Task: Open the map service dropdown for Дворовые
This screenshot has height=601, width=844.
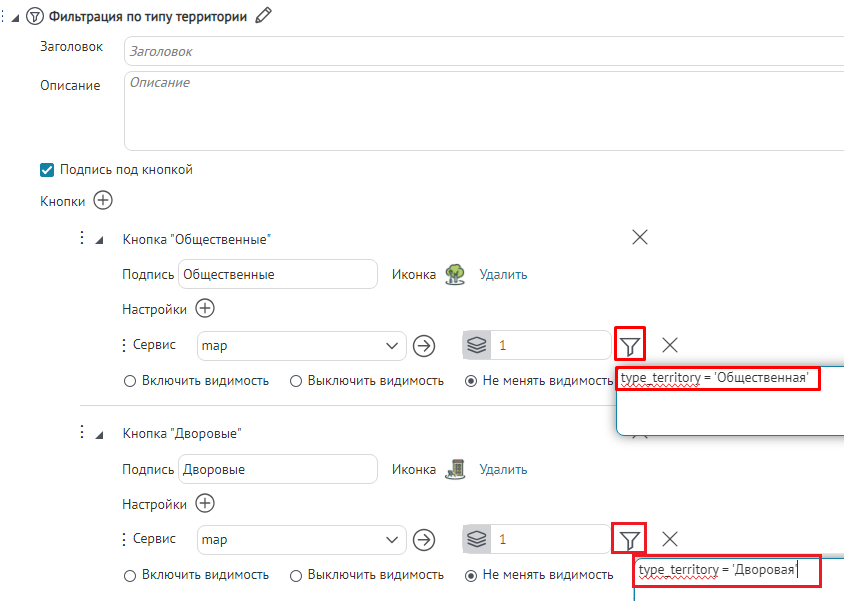Action: [391, 540]
